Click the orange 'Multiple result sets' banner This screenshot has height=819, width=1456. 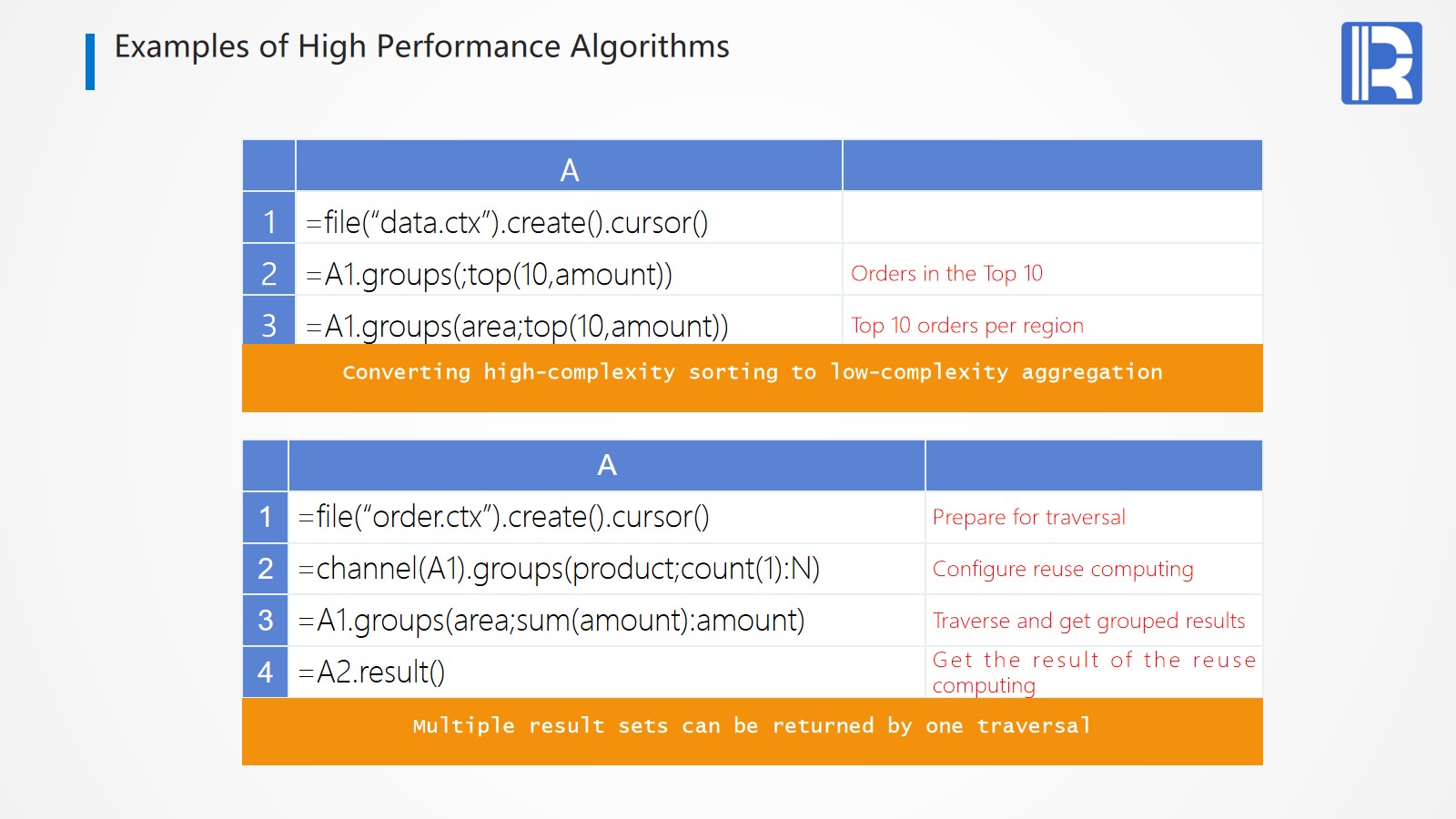click(752, 728)
